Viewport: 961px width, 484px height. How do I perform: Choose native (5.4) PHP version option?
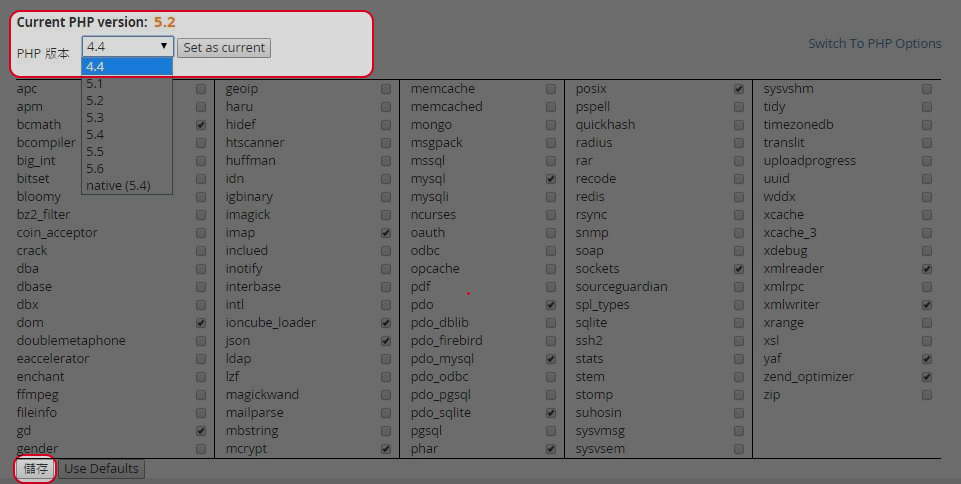118,185
